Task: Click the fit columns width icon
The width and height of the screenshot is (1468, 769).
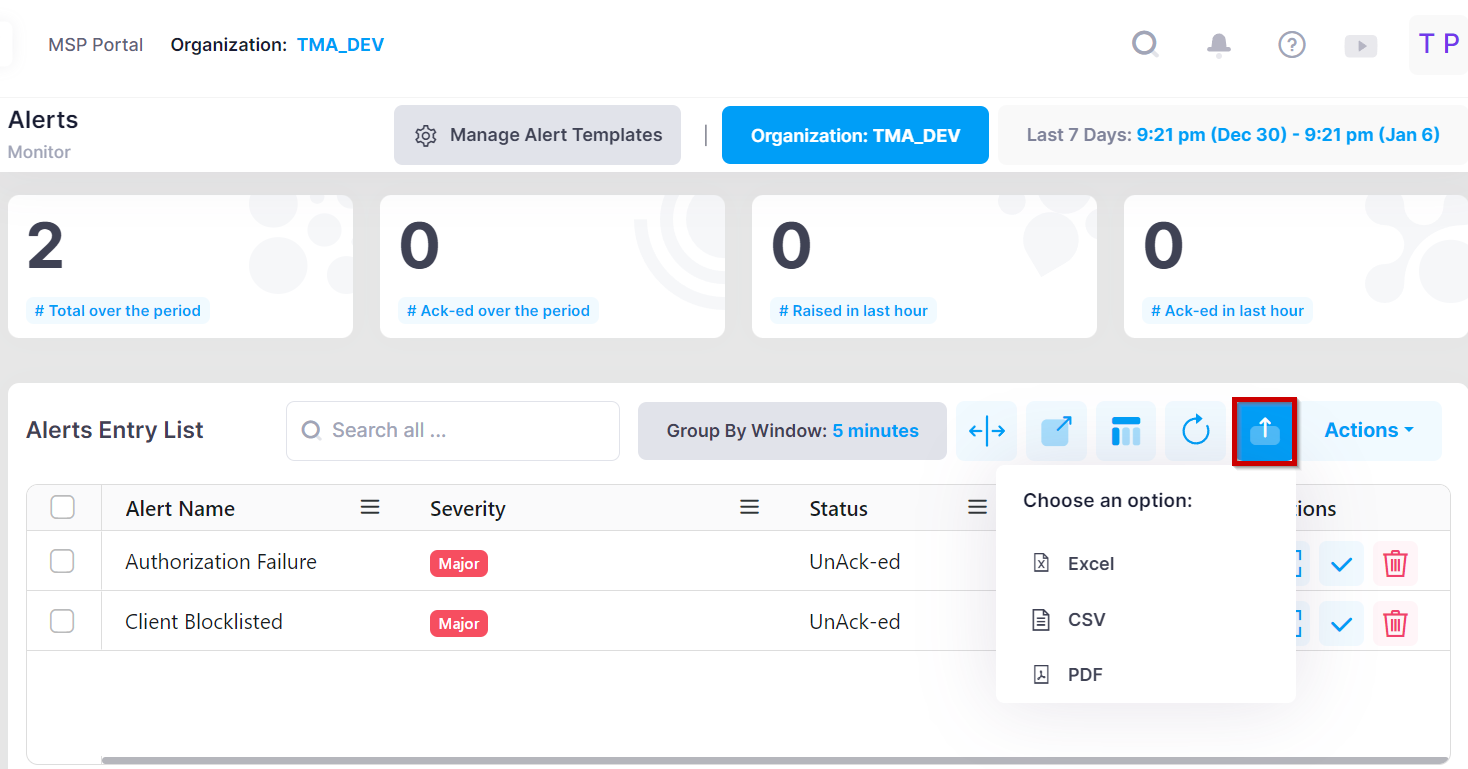Action: 987,431
